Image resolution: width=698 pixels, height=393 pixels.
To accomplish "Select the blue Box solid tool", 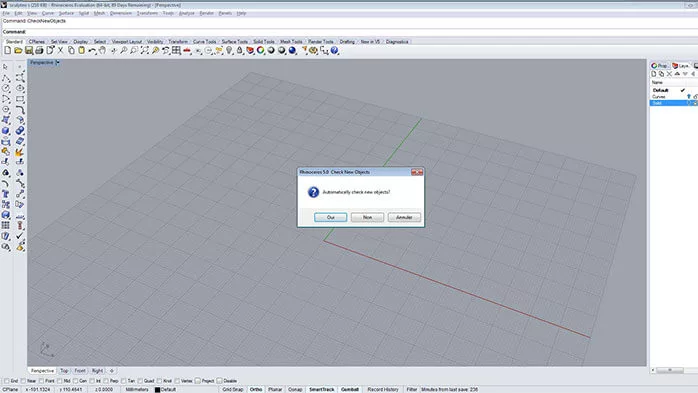I will coord(6,131).
